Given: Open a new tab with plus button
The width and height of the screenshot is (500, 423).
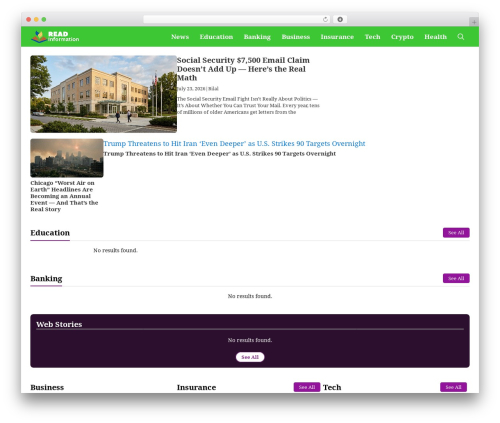Looking at the screenshot, I should click(x=474, y=22).
